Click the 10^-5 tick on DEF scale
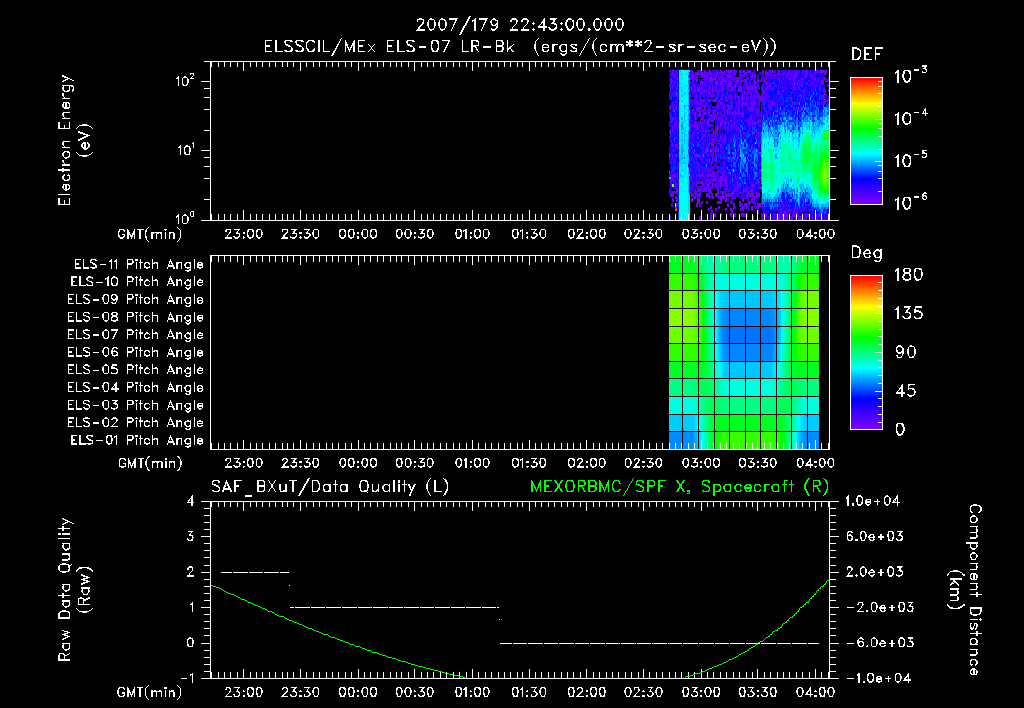The width and height of the screenshot is (1024, 708). click(910, 160)
